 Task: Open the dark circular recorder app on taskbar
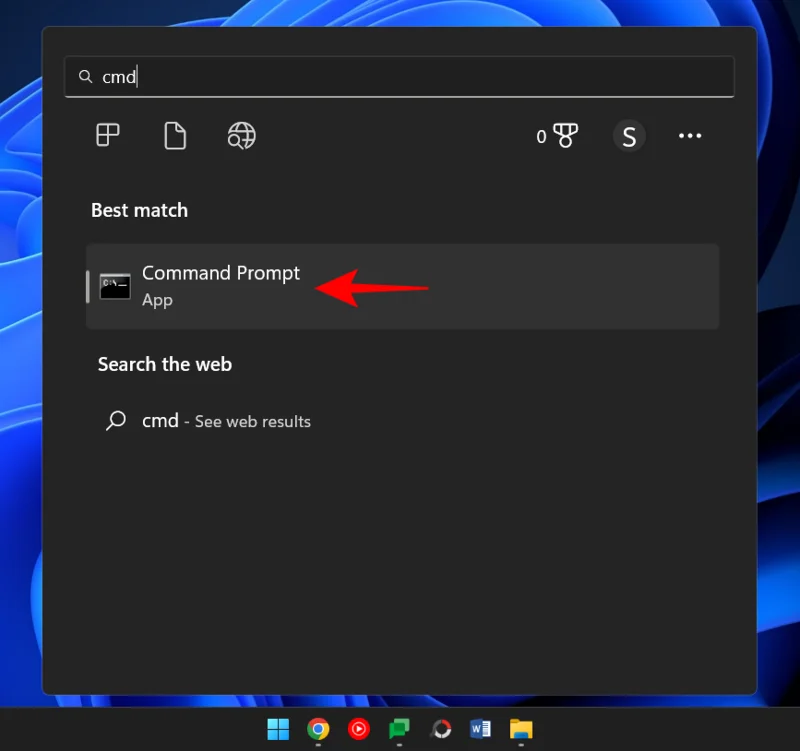pyautogui.click(x=440, y=728)
